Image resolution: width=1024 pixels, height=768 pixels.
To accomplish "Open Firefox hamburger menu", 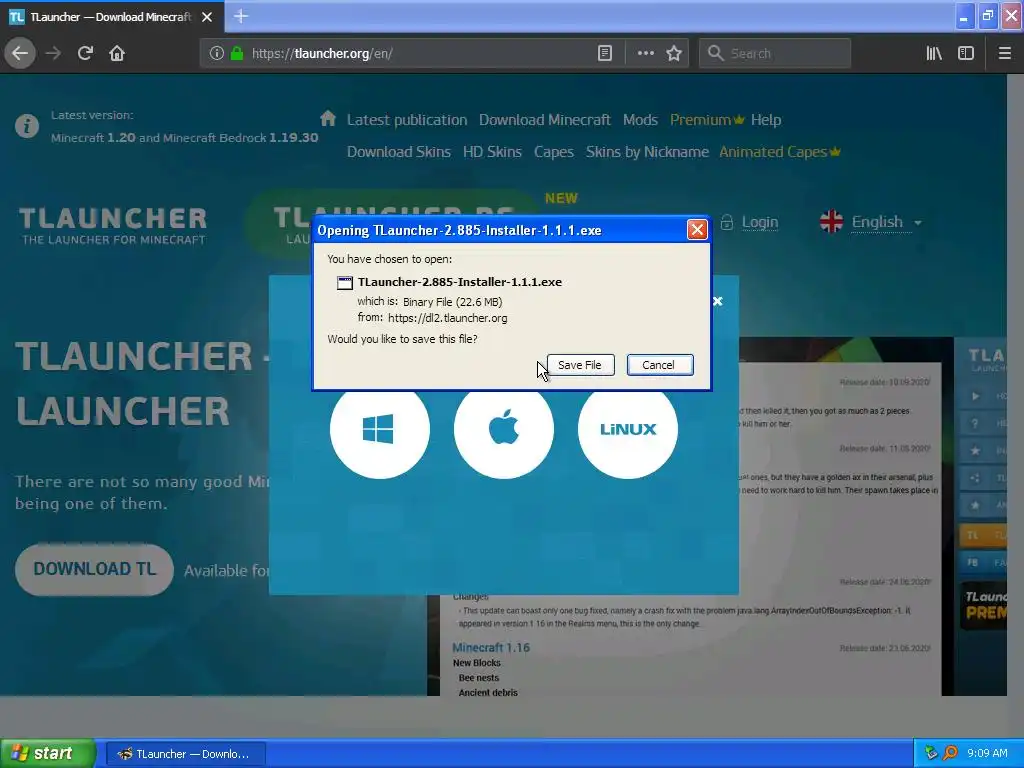I will 1004,54.
